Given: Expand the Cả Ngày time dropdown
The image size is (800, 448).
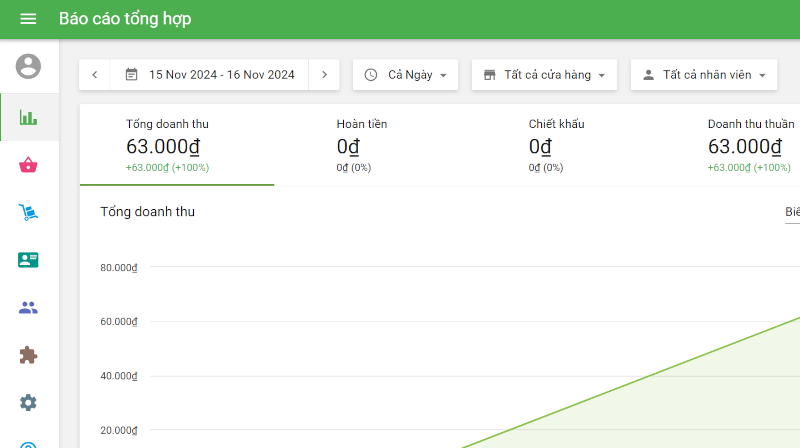Looking at the screenshot, I should (406, 75).
